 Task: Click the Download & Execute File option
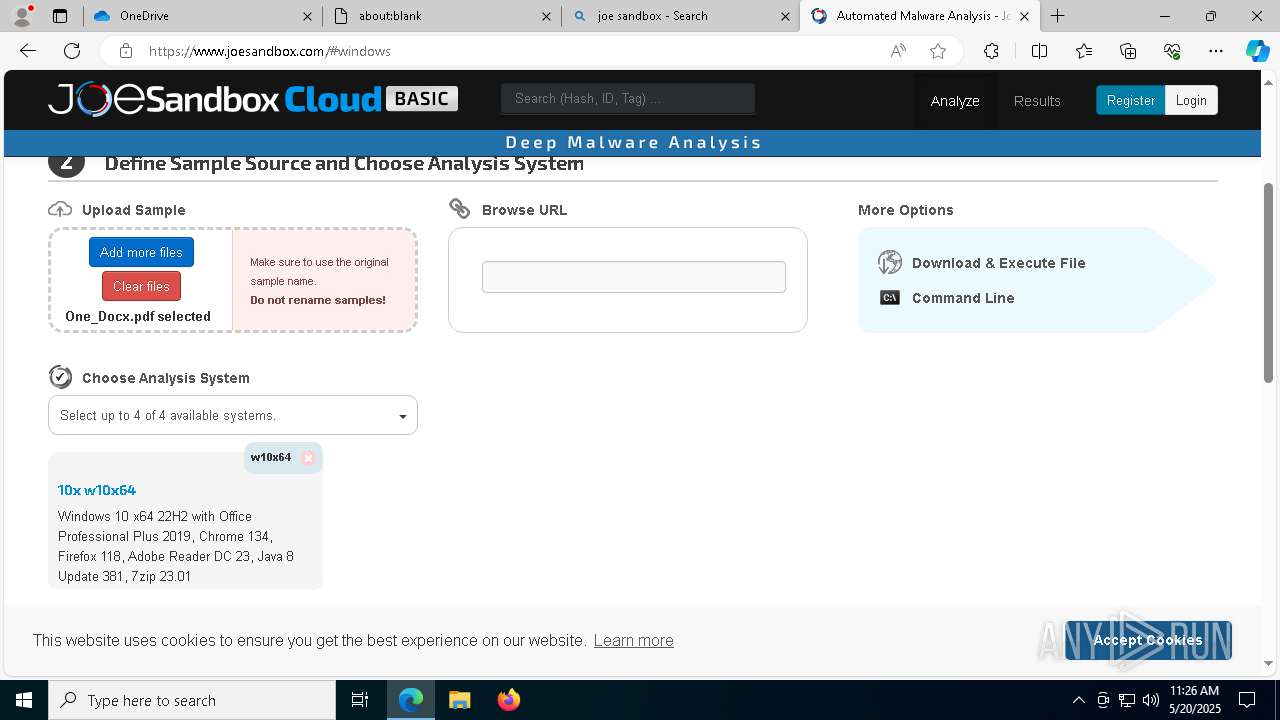[x=998, y=263]
